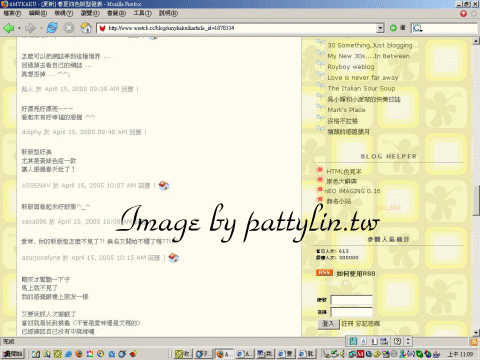The height and width of the screenshot is (360, 480).
Task: Click the first quick launch icon after Start
Action: (x=36, y=354)
